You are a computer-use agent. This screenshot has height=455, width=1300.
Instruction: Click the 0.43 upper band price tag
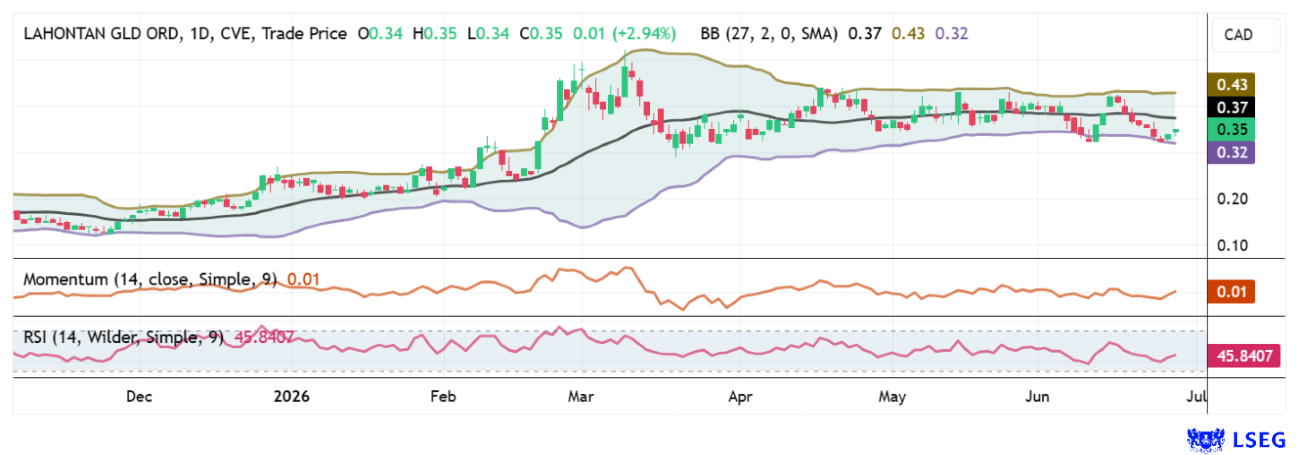coord(1232,85)
